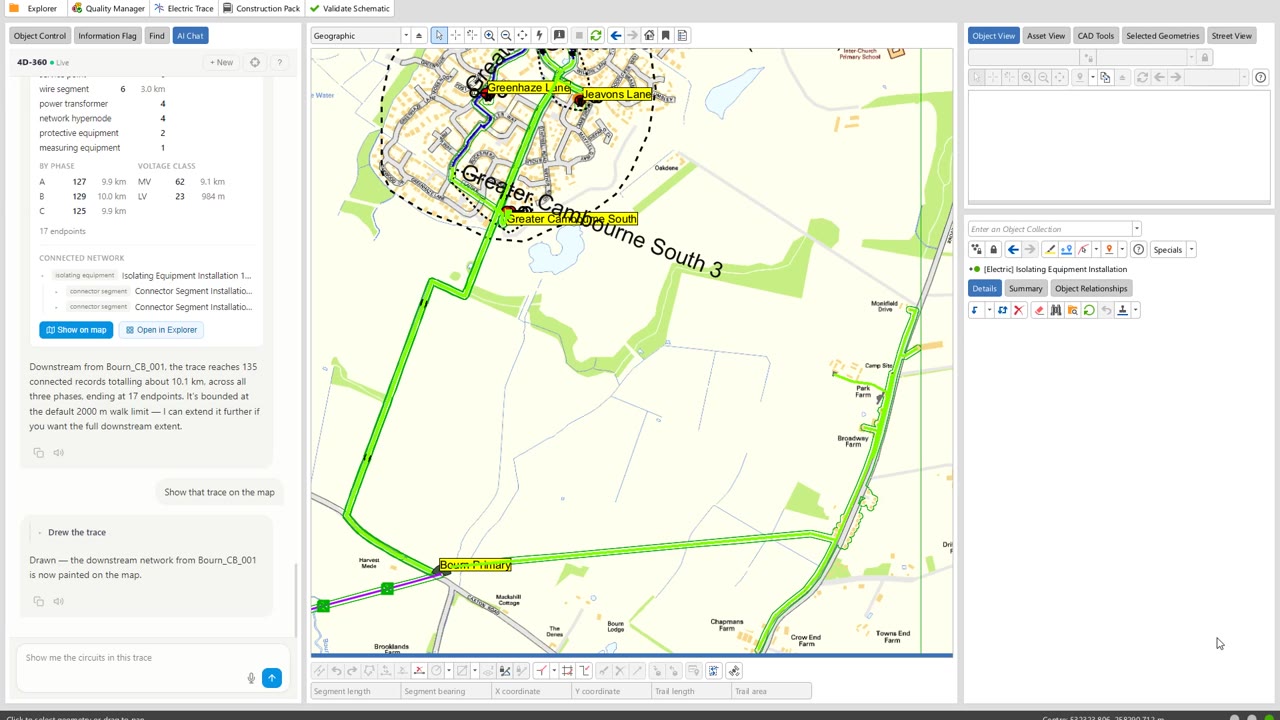Click the Isolating Equipment Installation connected network row
The image size is (1280, 720).
click(147, 275)
